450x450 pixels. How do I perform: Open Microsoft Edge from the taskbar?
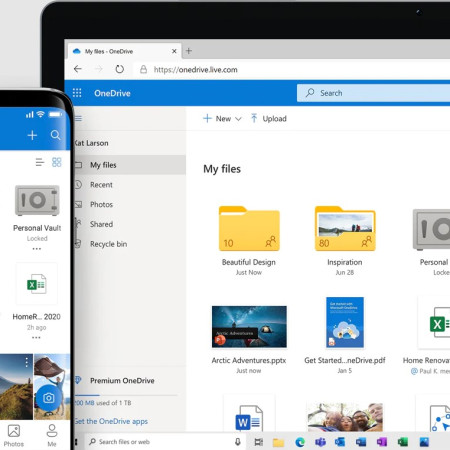click(300, 442)
